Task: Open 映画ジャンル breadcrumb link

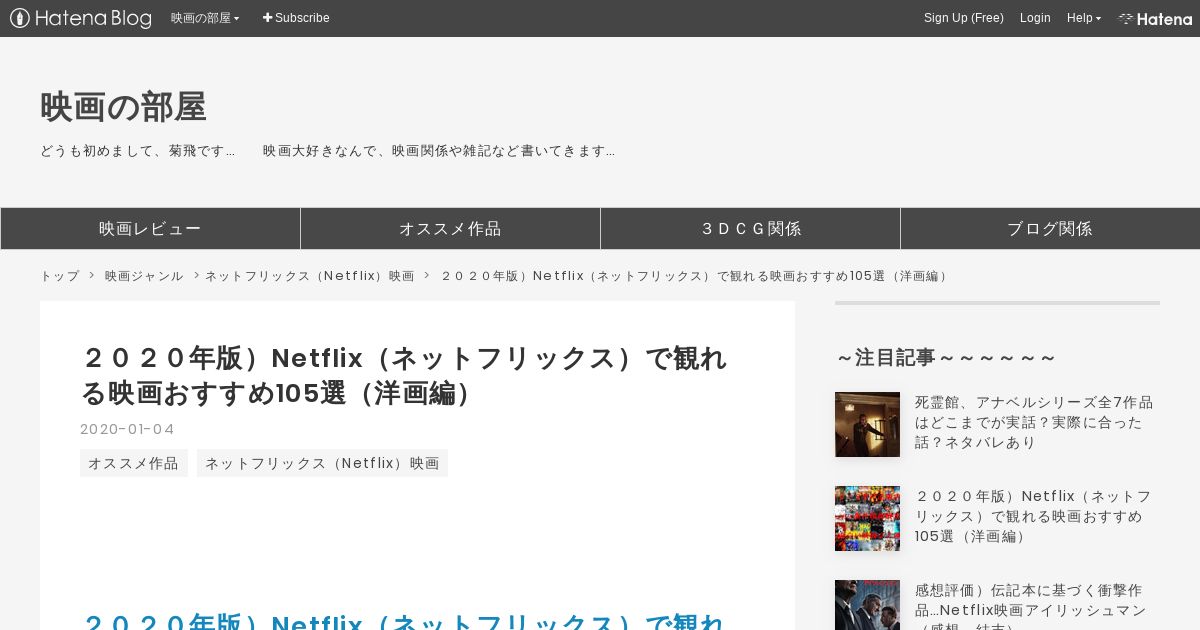Action: [144, 276]
